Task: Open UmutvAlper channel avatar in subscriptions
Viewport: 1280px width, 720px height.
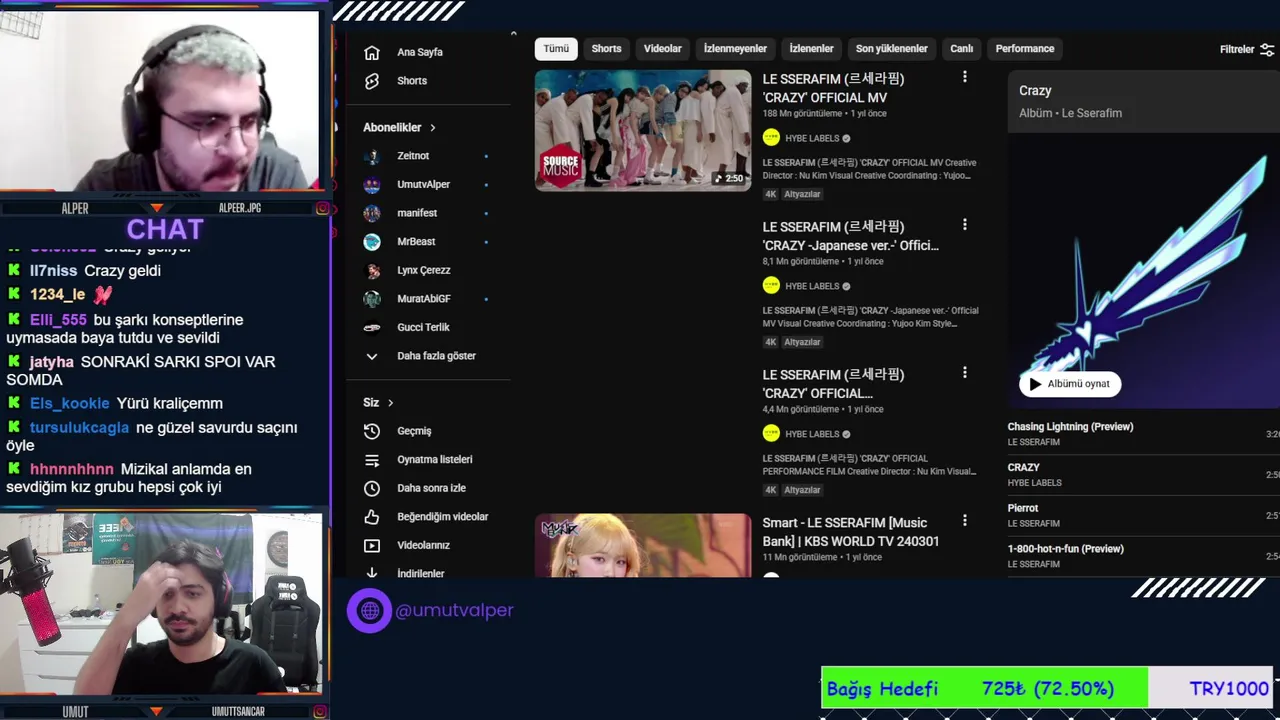Action: pyautogui.click(x=372, y=185)
